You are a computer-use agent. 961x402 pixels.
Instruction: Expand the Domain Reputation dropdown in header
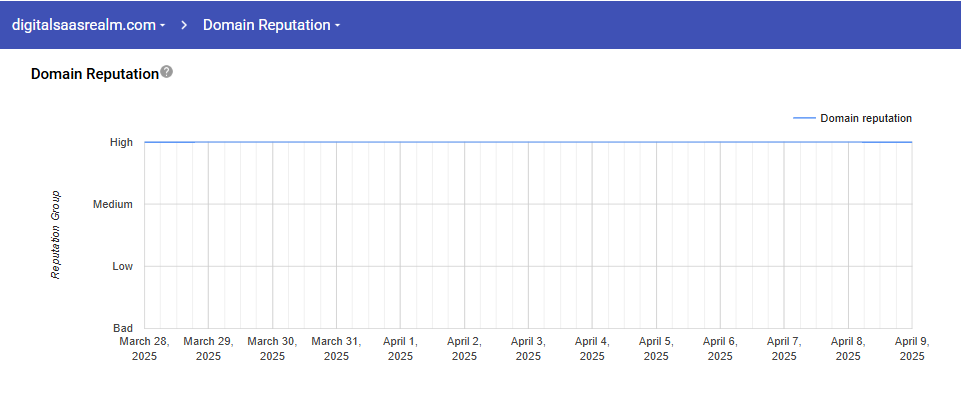click(271, 25)
